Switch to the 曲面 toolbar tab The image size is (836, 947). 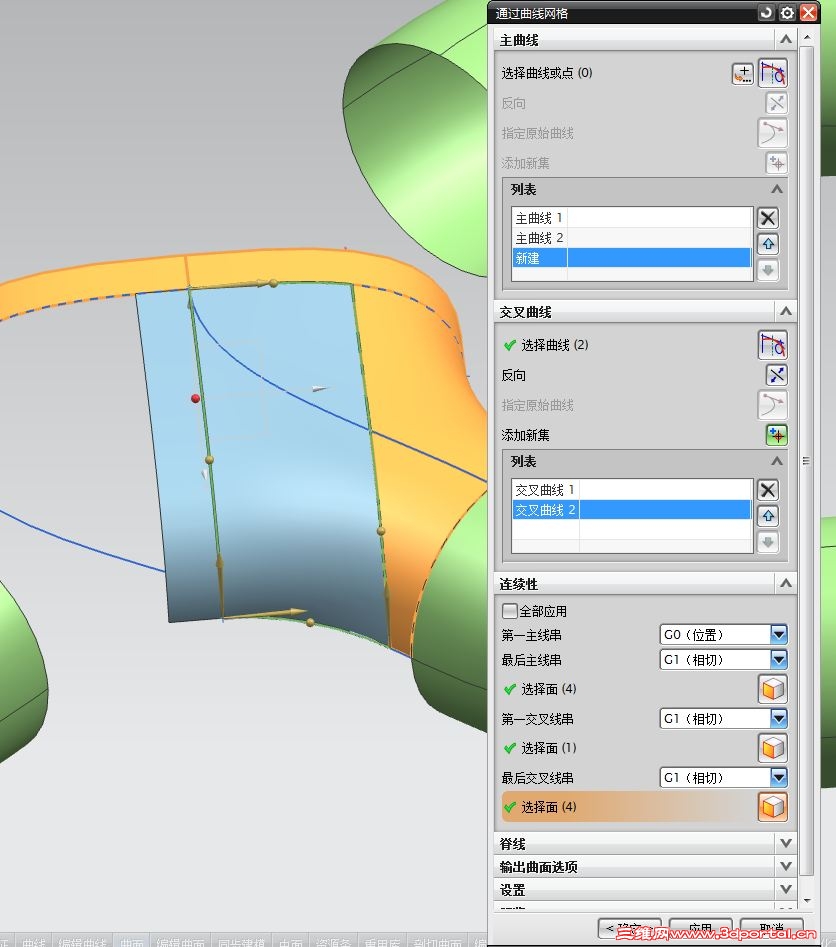(x=132, y=942)
